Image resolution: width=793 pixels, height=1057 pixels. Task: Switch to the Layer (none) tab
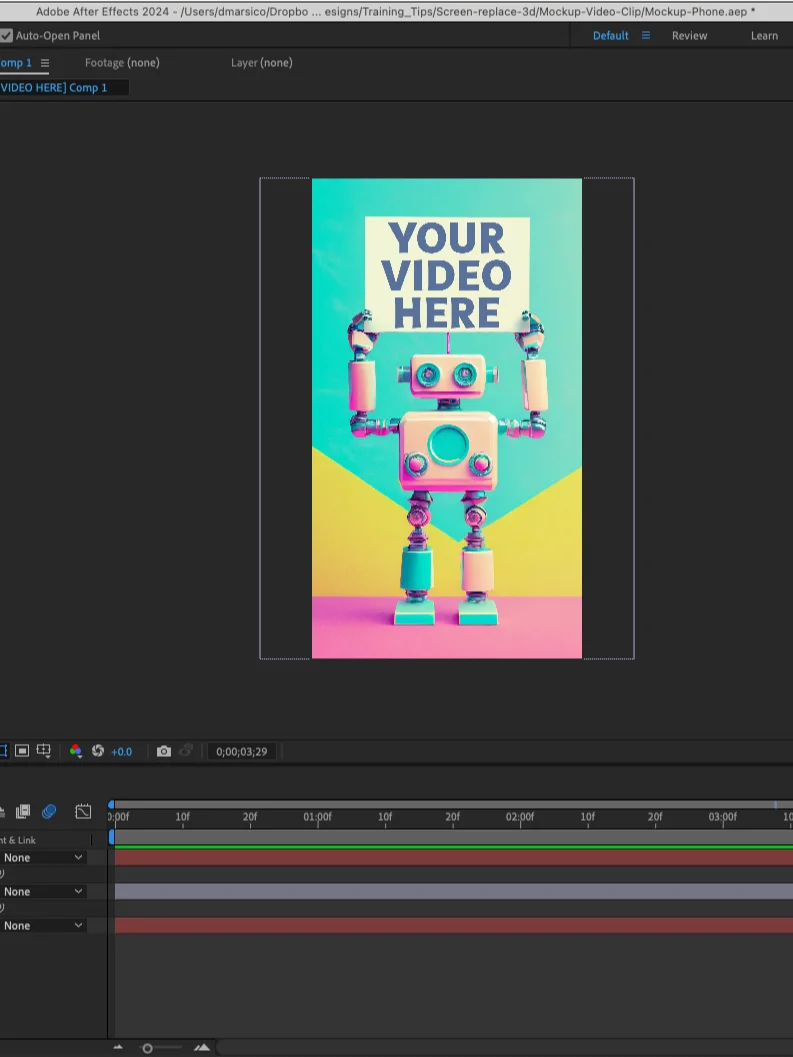coord(262,63)
